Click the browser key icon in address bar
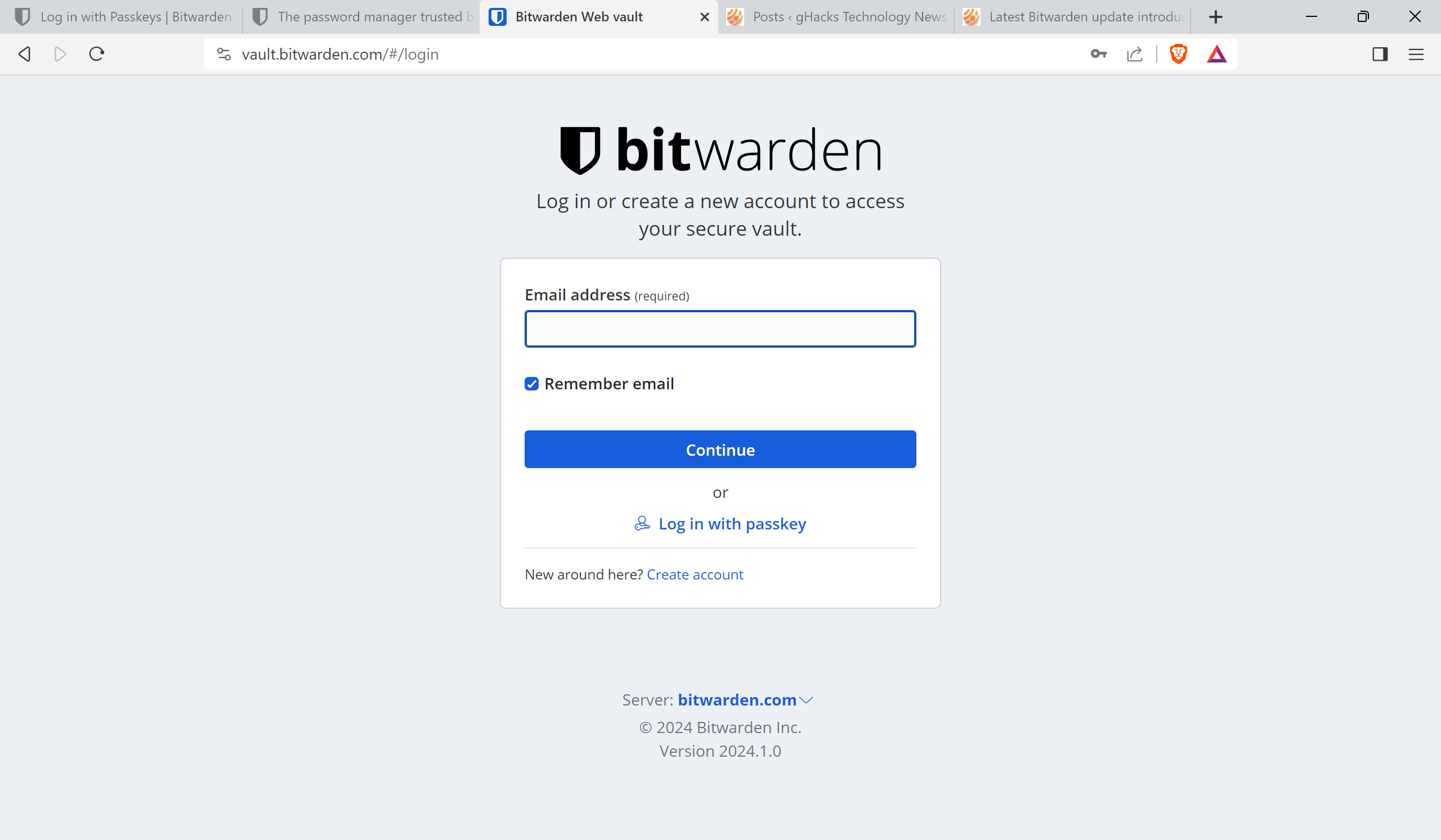The width and height of the screenshot is (1441, 840). pyautogui.click(x=1099, y=54)
